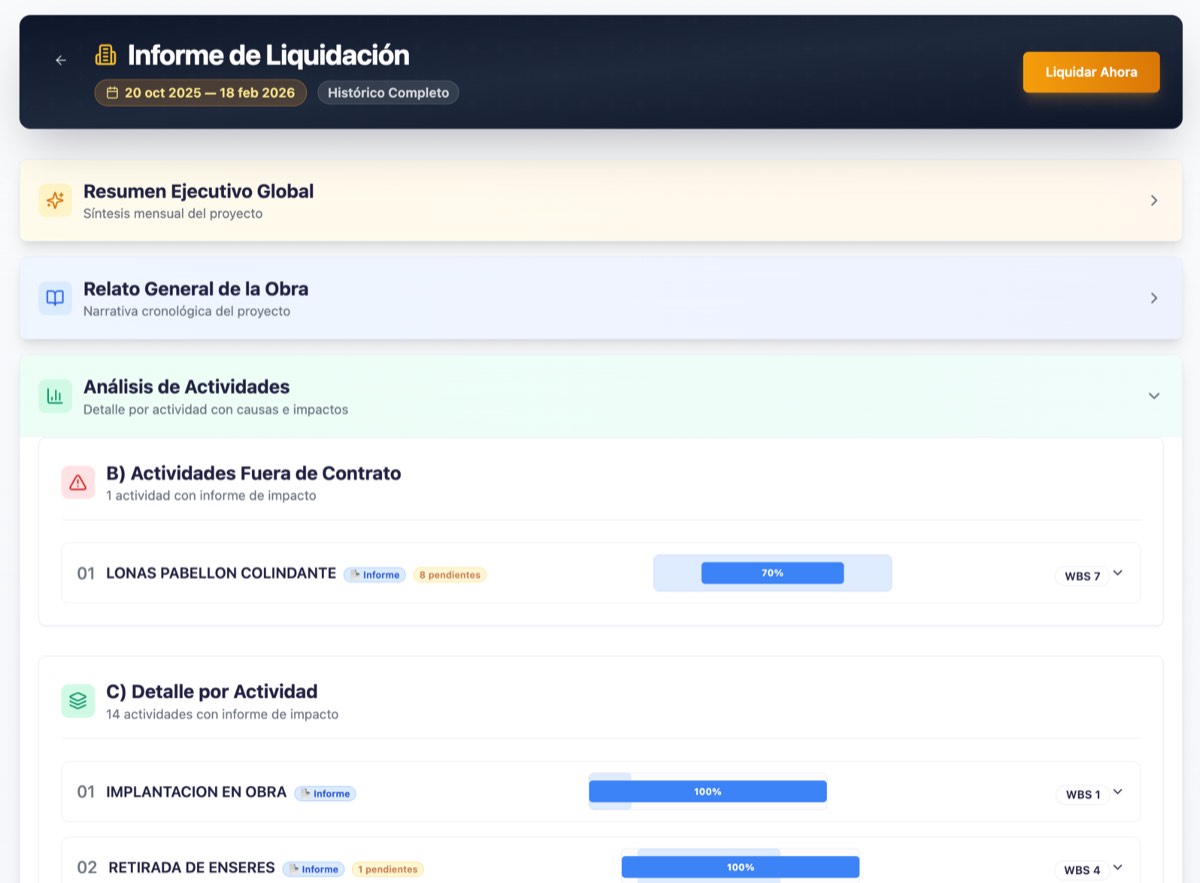1200x883 pixels.
Task: Collapse the Análisis de Actividades section chevron
Action: pos(1154,396)
